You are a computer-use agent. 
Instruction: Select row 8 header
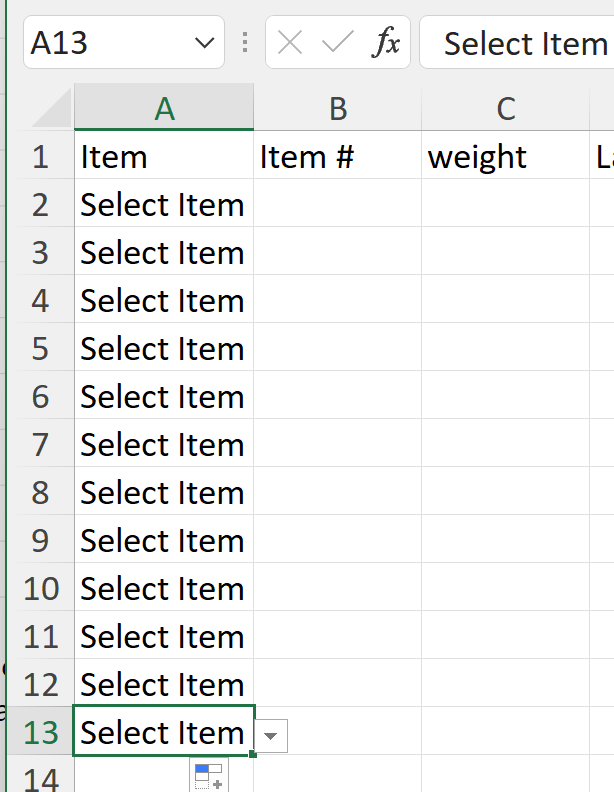click(40, 493)
